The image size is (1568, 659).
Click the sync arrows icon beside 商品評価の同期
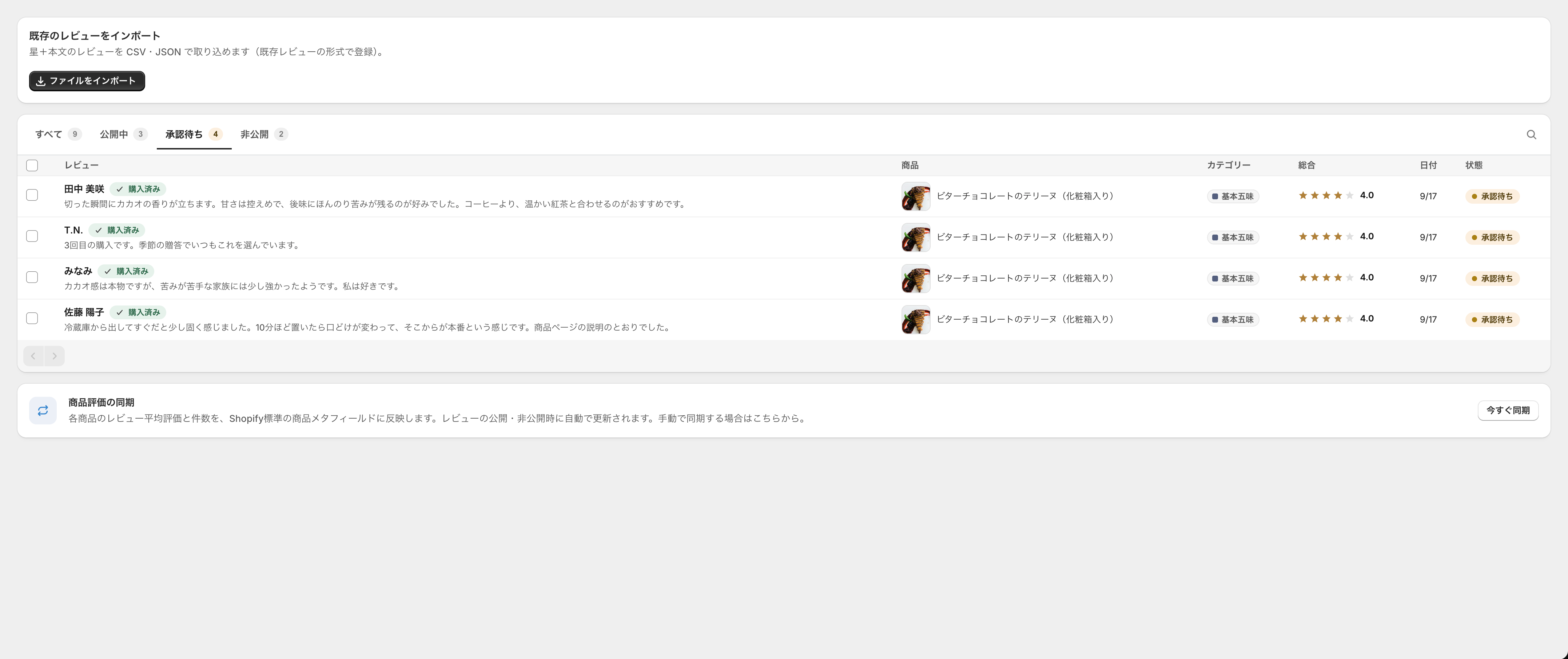(x=43, y=411)
